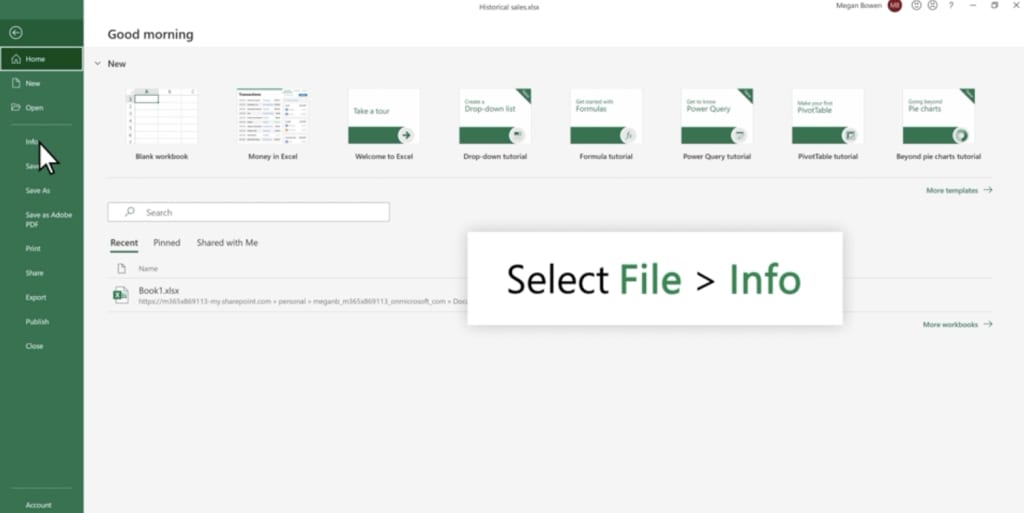
Task: Create a Blank workbook
Action: click(x=161, y=124)
